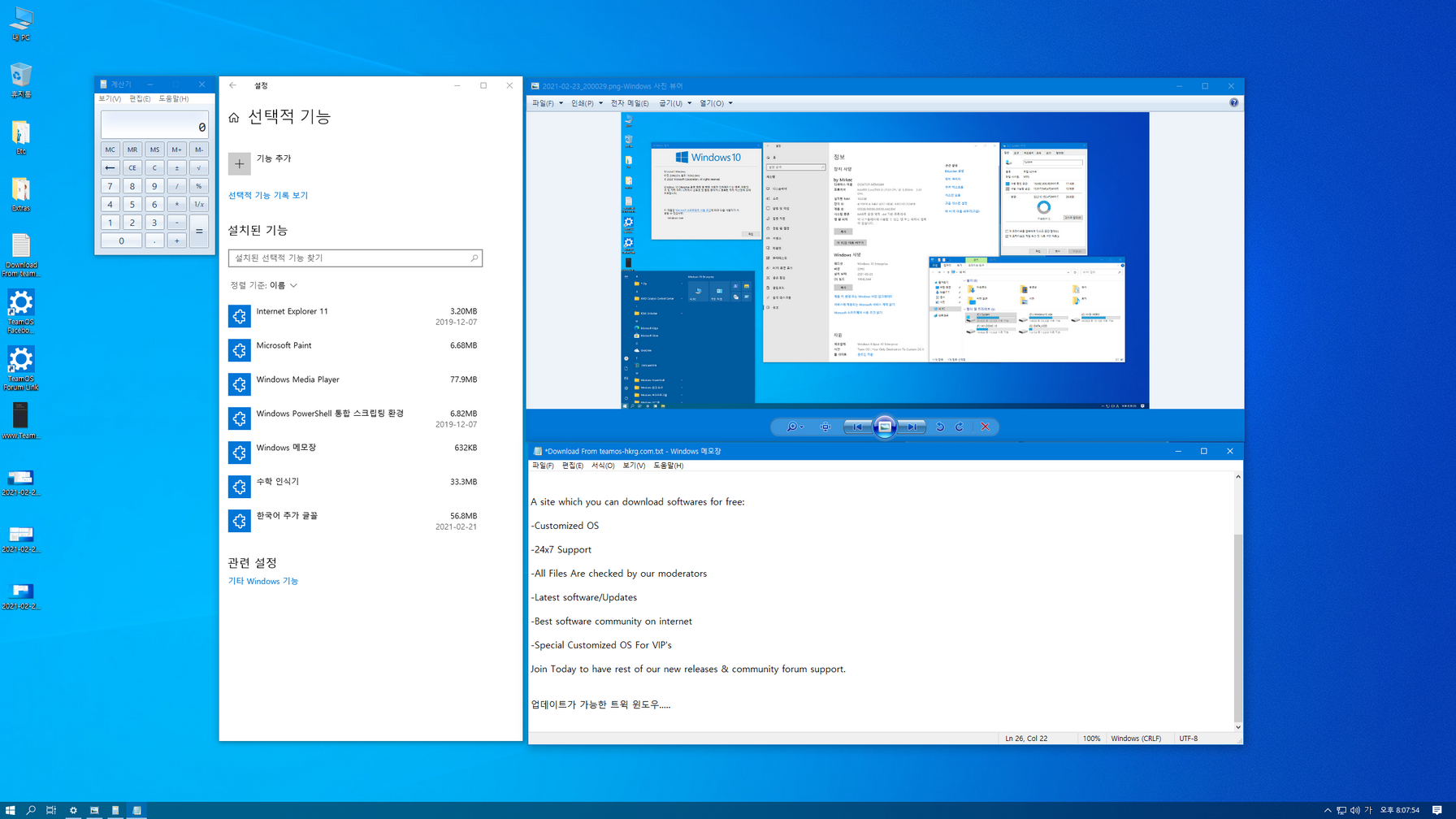
Task: Click the 가 IME indicator in tray
Action: 1368,810
